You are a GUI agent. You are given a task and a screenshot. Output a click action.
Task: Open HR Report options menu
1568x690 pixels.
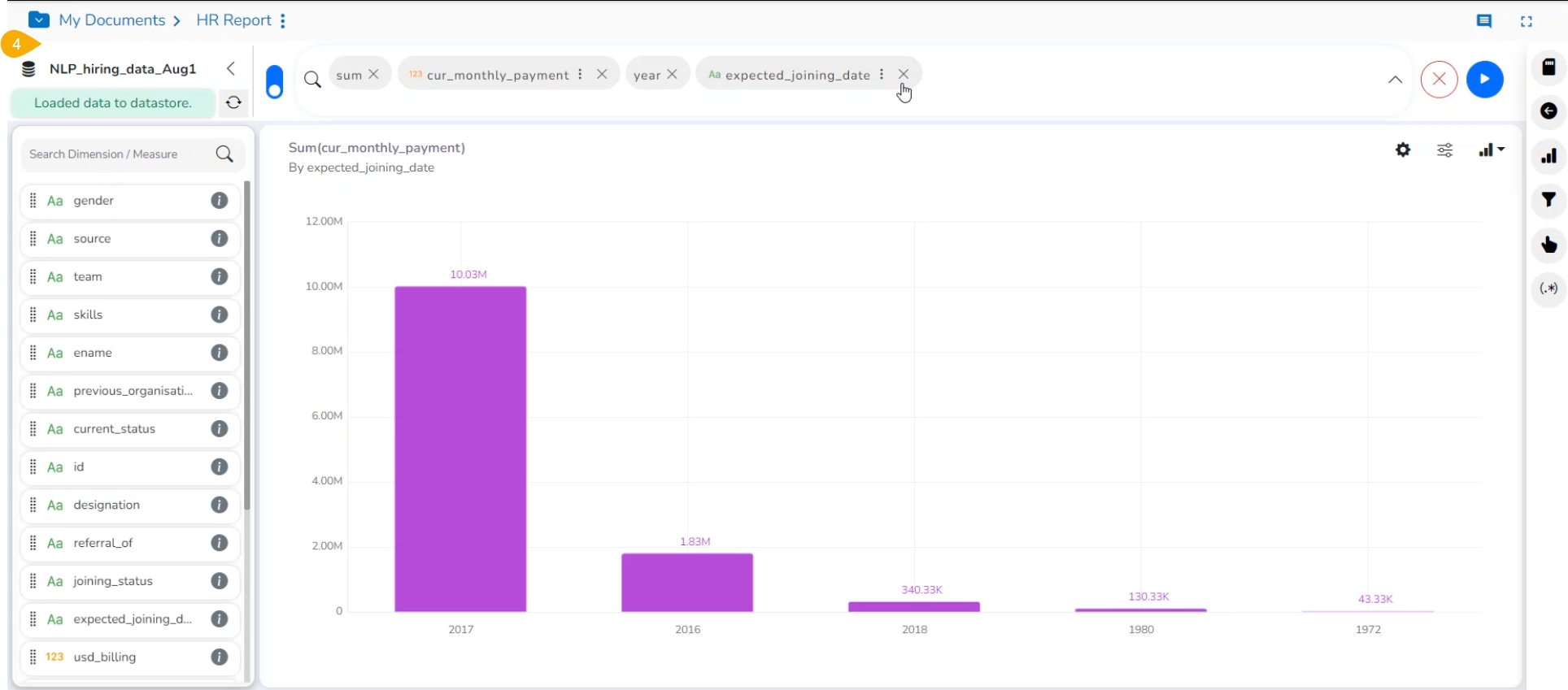tap(283, 21)
